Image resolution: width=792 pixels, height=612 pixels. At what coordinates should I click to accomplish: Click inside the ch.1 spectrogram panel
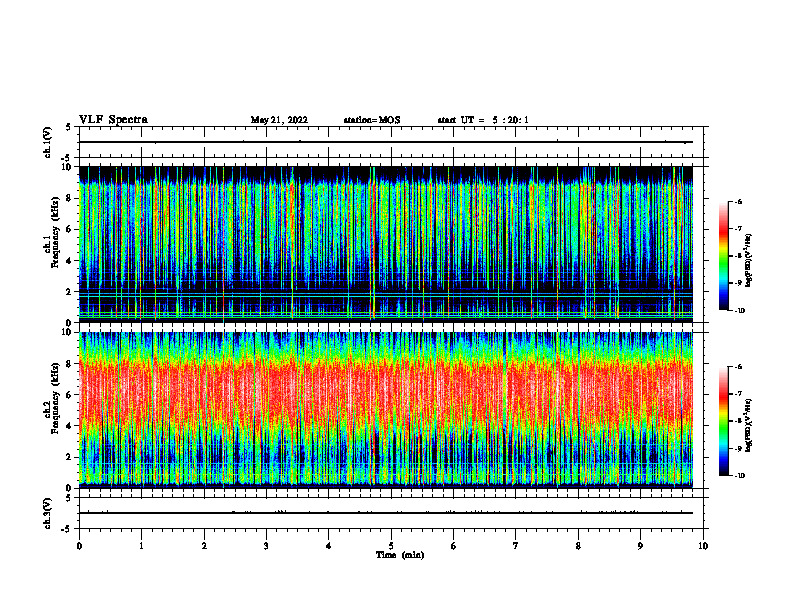pyautogui.click(x=386, y=244)
